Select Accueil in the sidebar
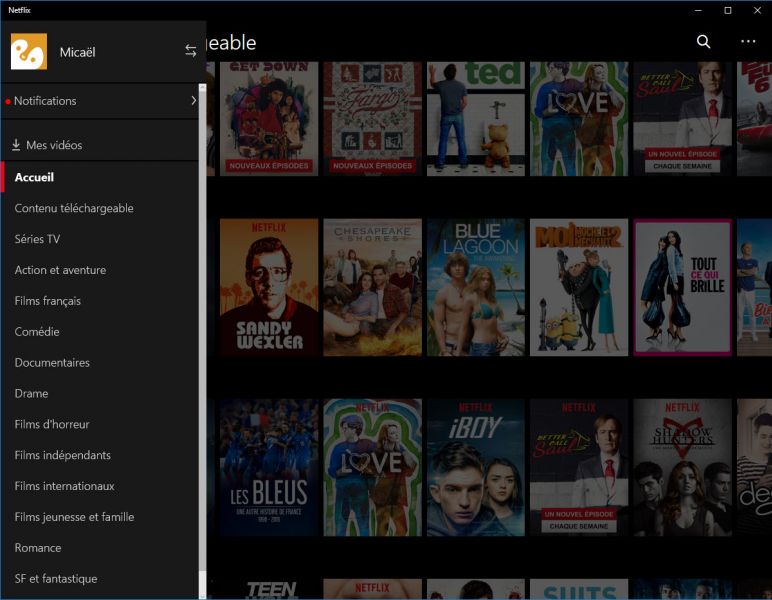The width and height of the screenshot is (772, 600). click(100, 177)
